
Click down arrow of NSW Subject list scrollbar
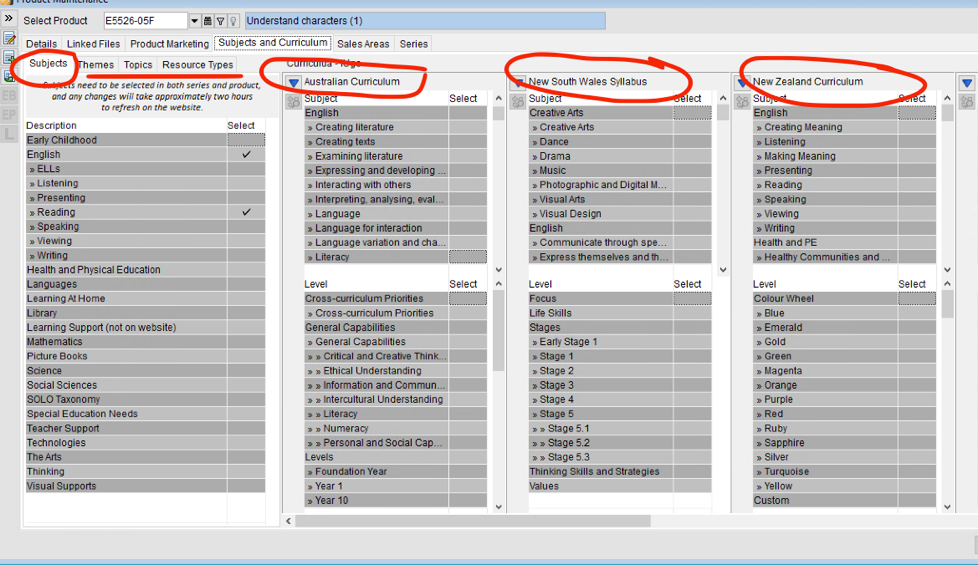(x=723, y=270)
